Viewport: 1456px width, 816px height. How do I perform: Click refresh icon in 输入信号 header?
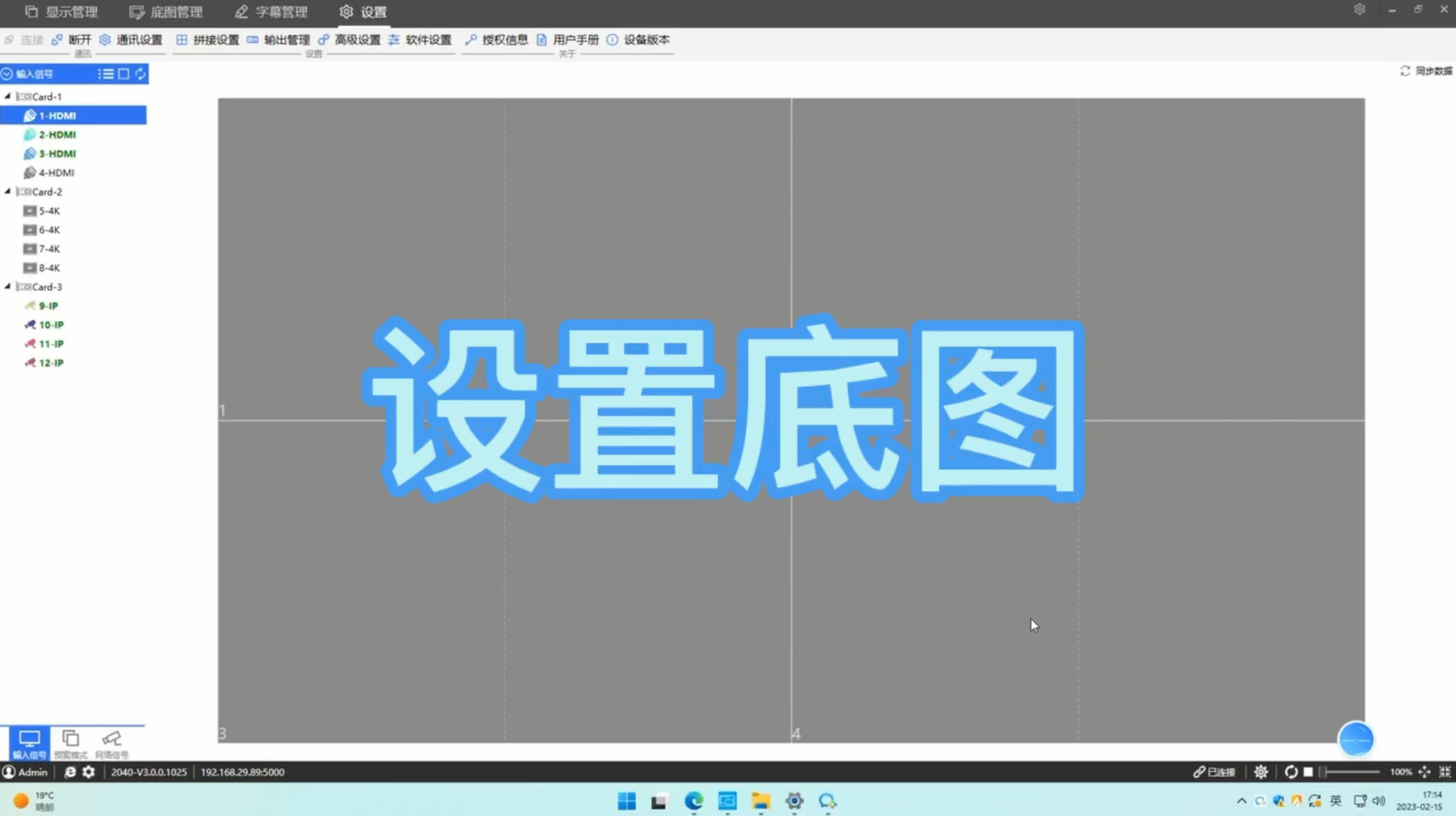click(140, 74)
